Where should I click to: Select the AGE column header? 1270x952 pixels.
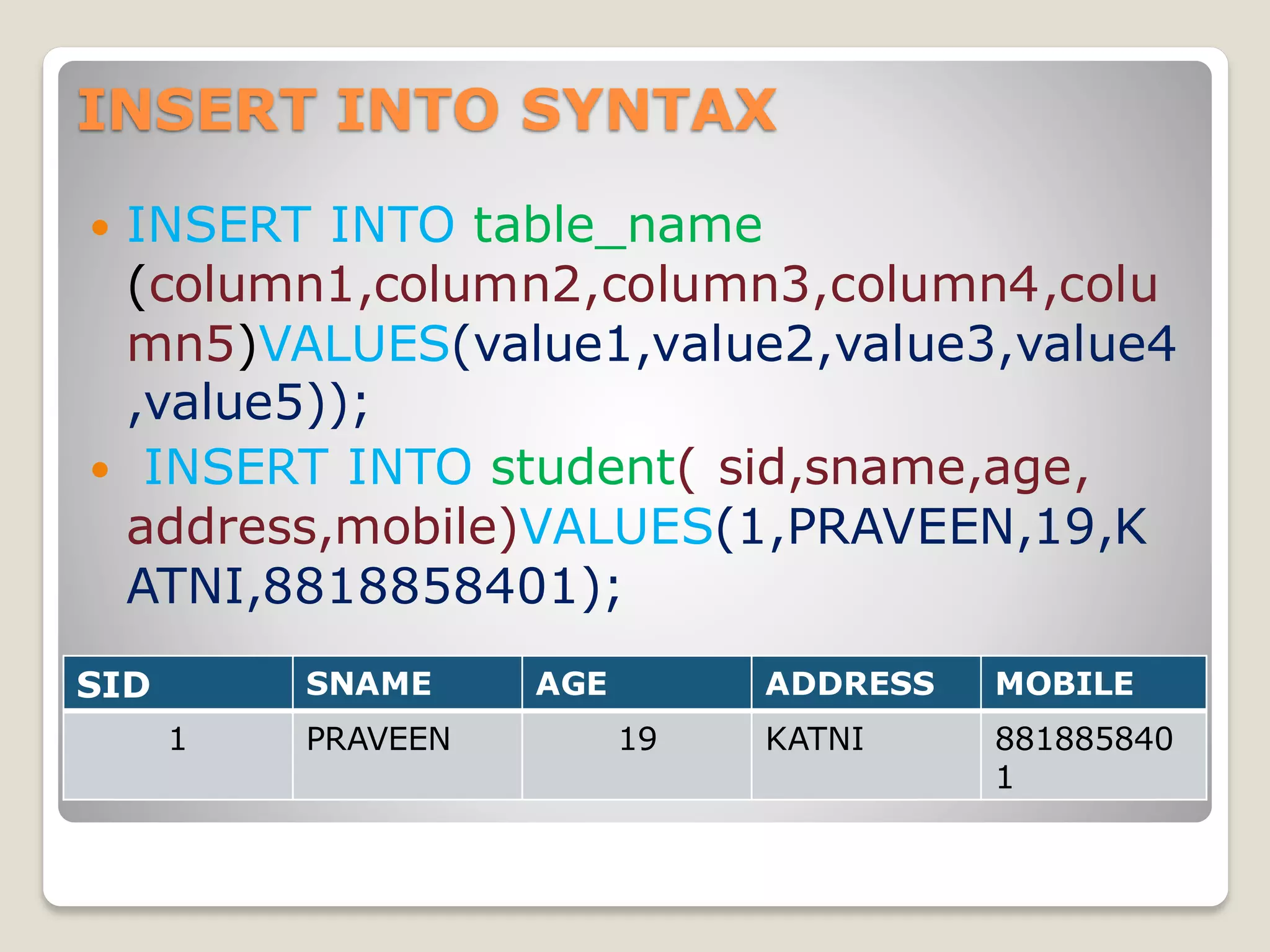(x=637, y=682)
